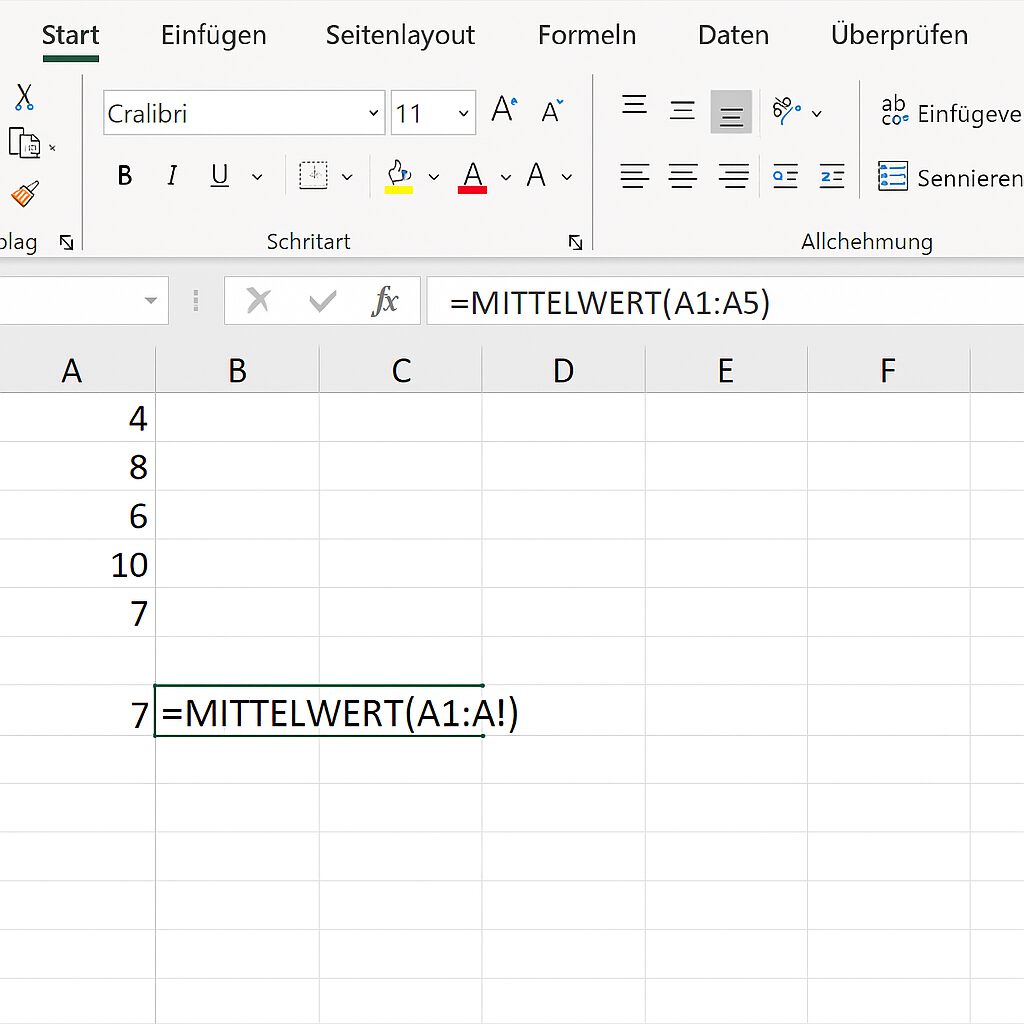The width and height of the screenshot is (1024, 1024).
Task: Click the Increase Font Size icon
Action: tap(503, 110)
